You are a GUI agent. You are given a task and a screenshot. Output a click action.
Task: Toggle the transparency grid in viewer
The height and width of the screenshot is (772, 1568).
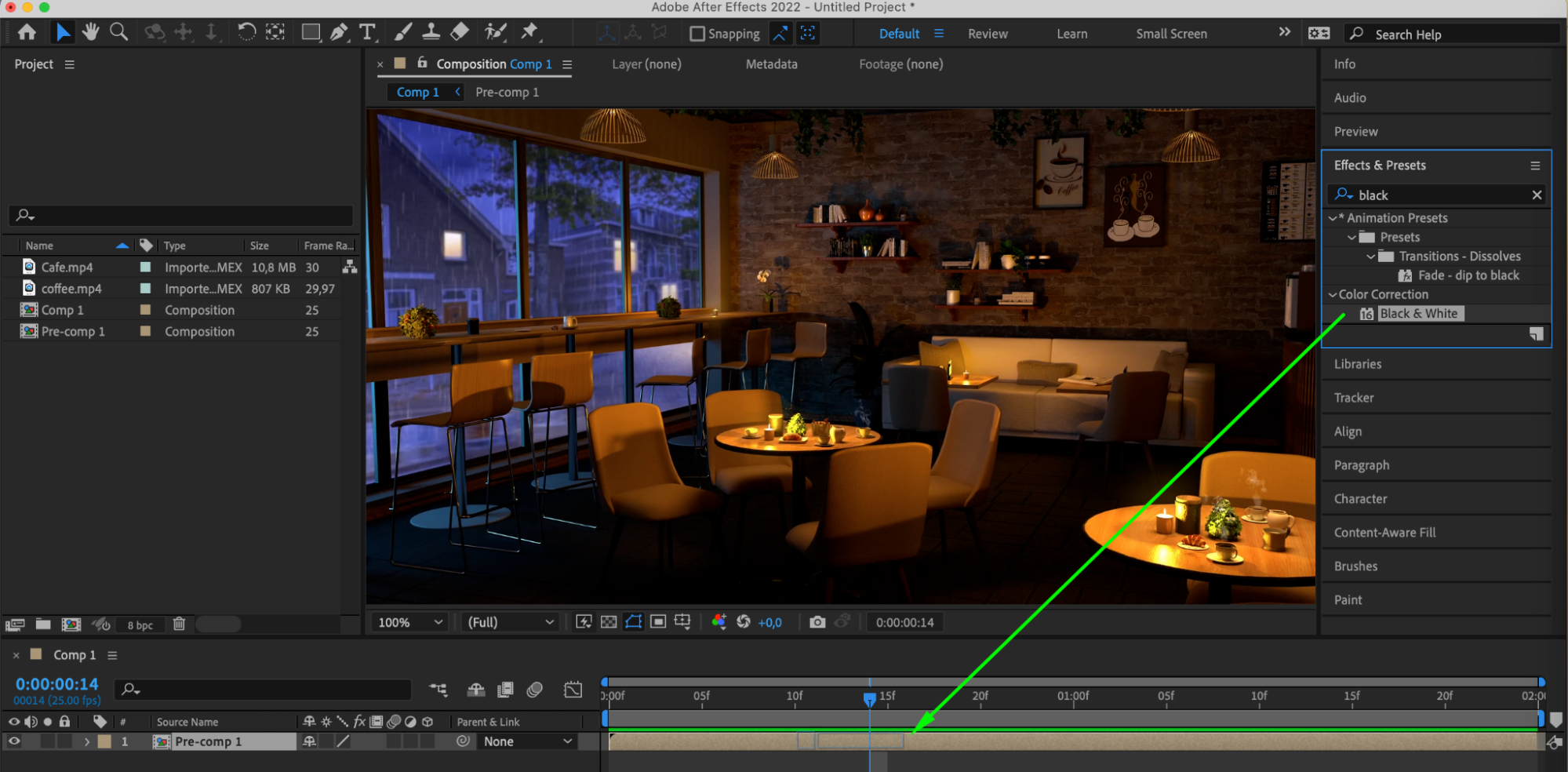tap(609, 622)
